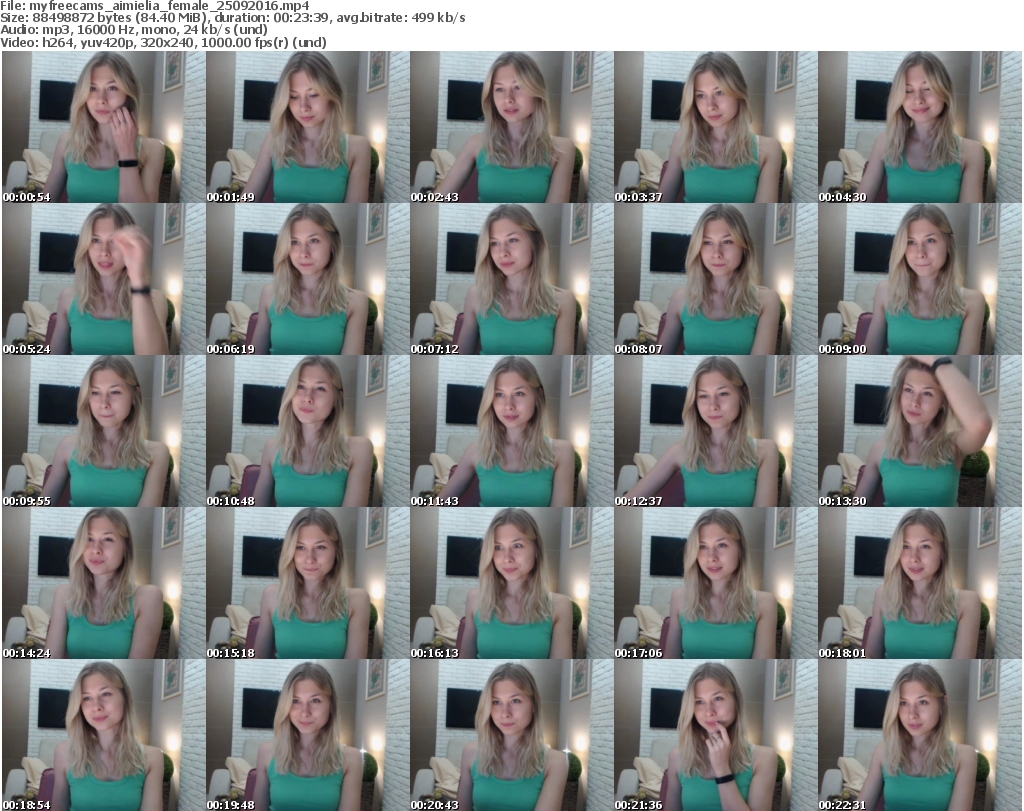Select the thumbnail timestamped 00:09:00
1024x811 pixels.
point(920,279)
